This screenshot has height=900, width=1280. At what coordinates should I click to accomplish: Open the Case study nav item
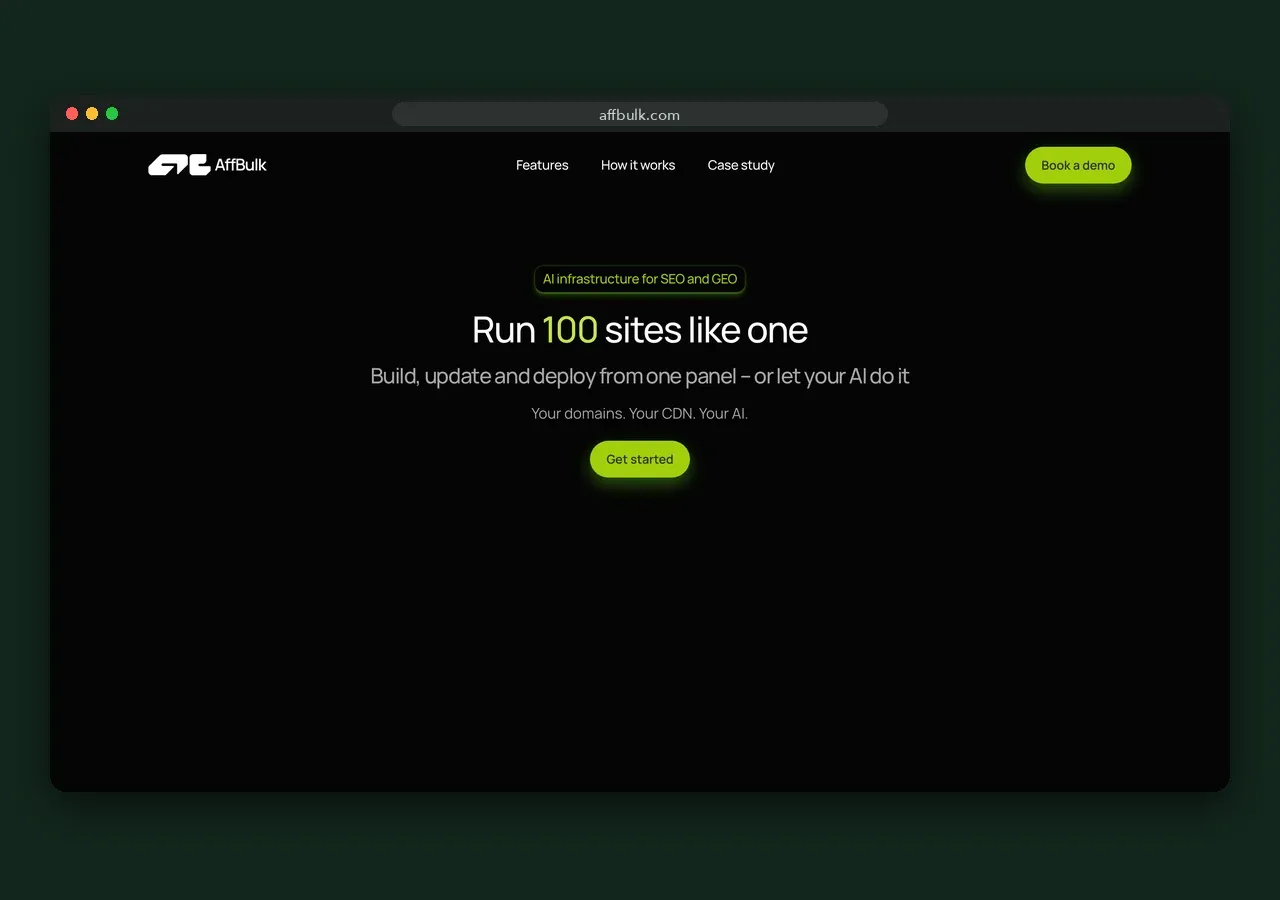[x=741, y=165]
